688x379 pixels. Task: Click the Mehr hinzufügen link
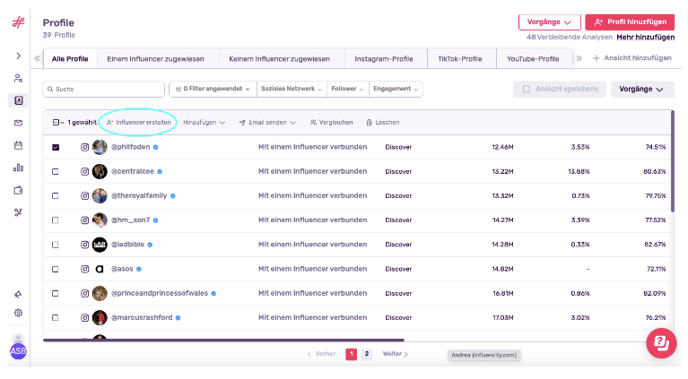tap(645, 37)
